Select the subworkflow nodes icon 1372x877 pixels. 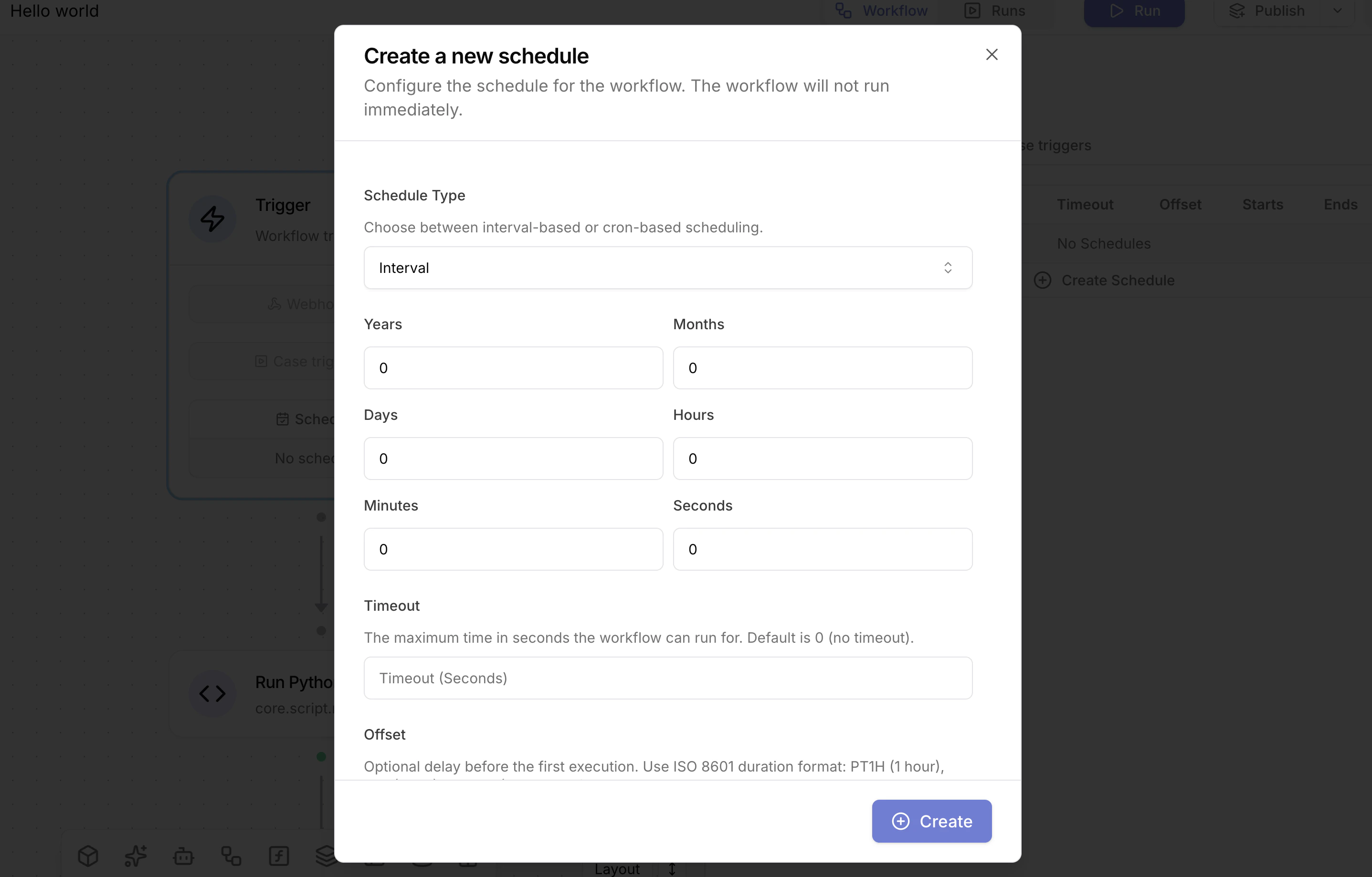[230, 856]
